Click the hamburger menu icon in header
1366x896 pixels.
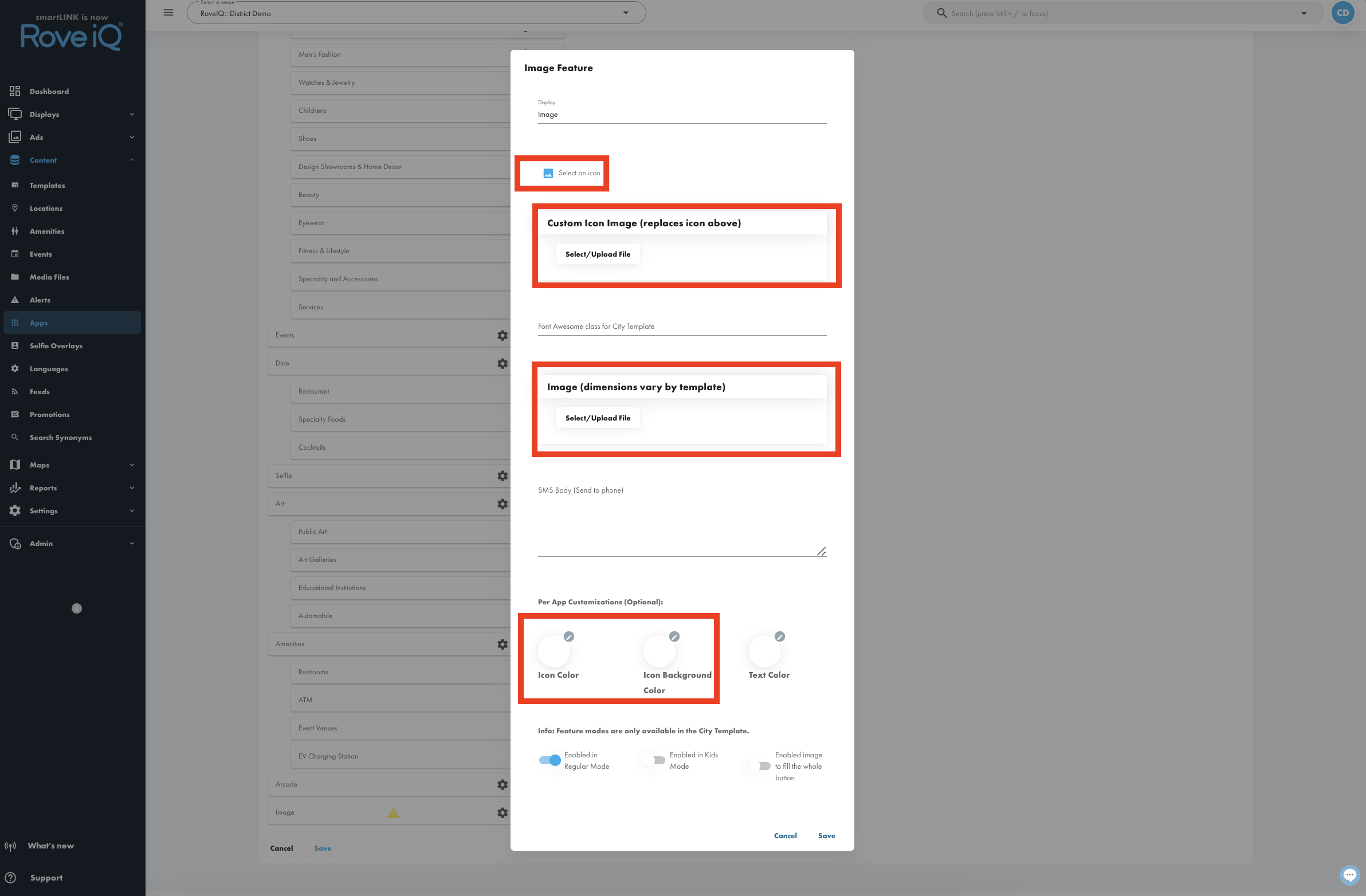[x=168, y=13]
